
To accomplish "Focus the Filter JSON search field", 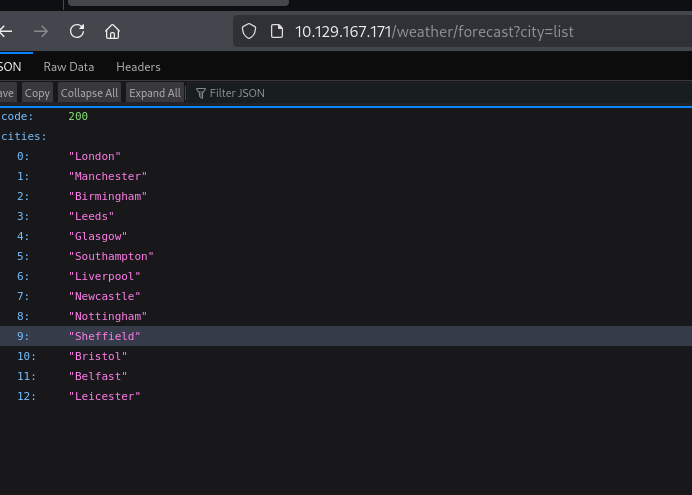I will click(441, 93).
